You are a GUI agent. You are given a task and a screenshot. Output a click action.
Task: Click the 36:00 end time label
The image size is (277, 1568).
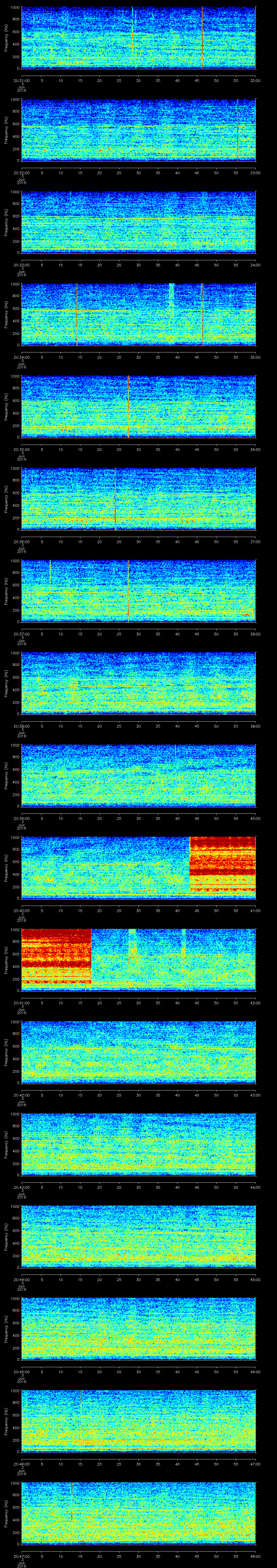[x=256, y=449]
